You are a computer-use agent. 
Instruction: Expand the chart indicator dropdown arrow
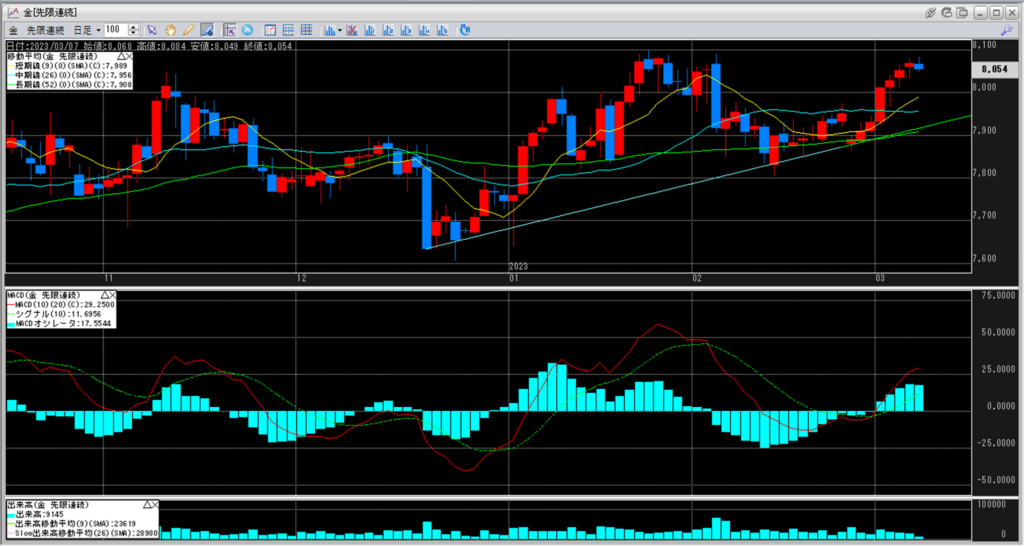pyautogui.click(x=341, y=30)
